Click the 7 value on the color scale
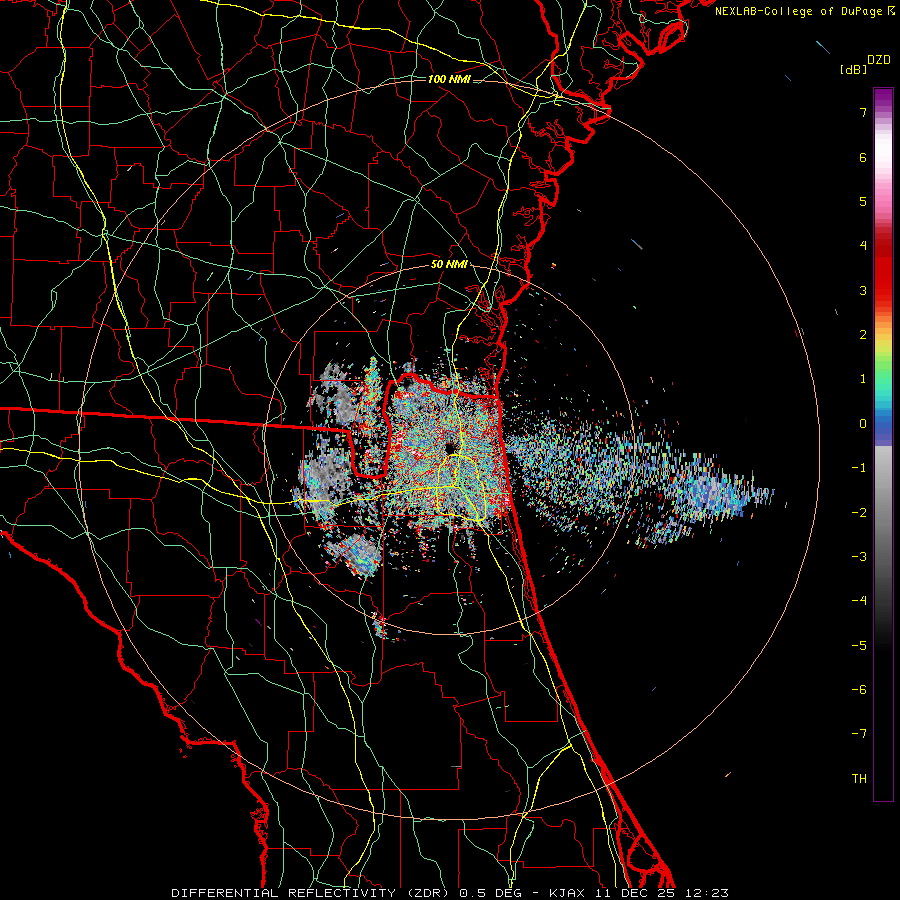Screen dimensions: 900x900 863,112
